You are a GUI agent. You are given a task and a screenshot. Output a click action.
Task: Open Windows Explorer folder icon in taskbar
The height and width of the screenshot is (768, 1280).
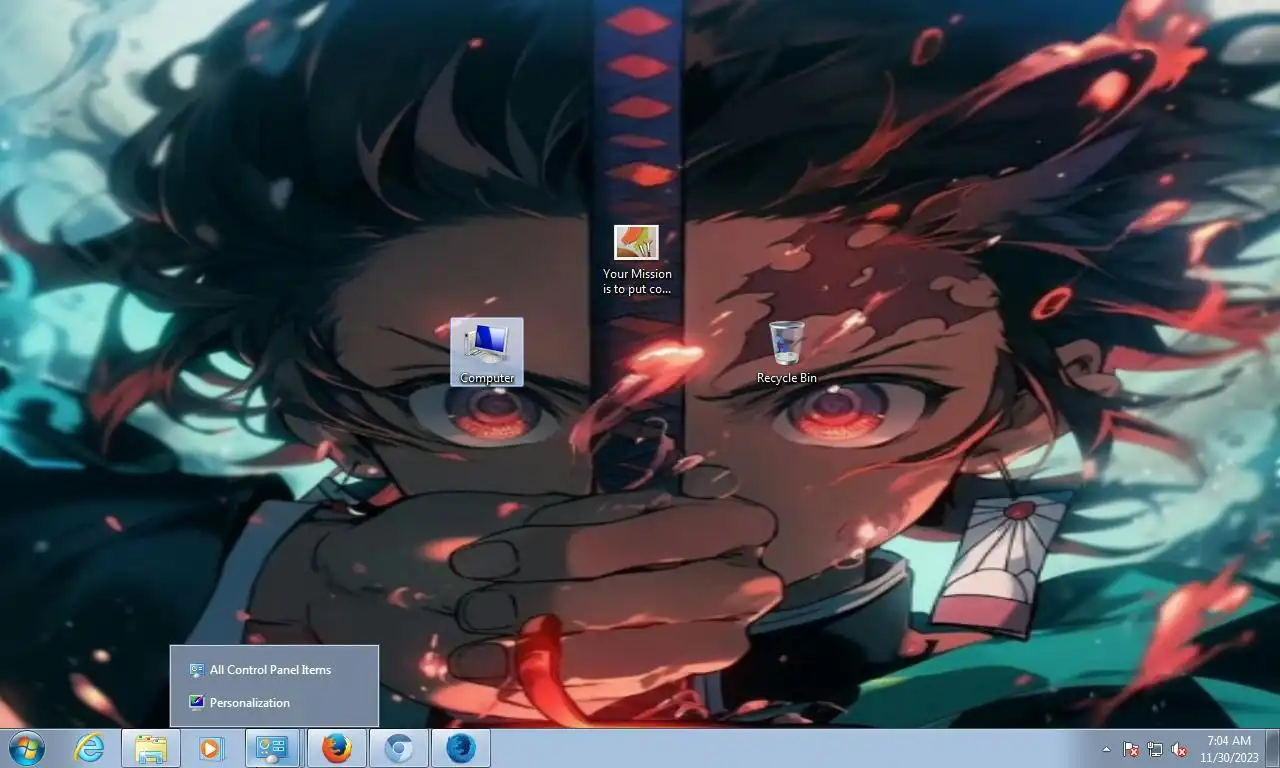(151, 748)
